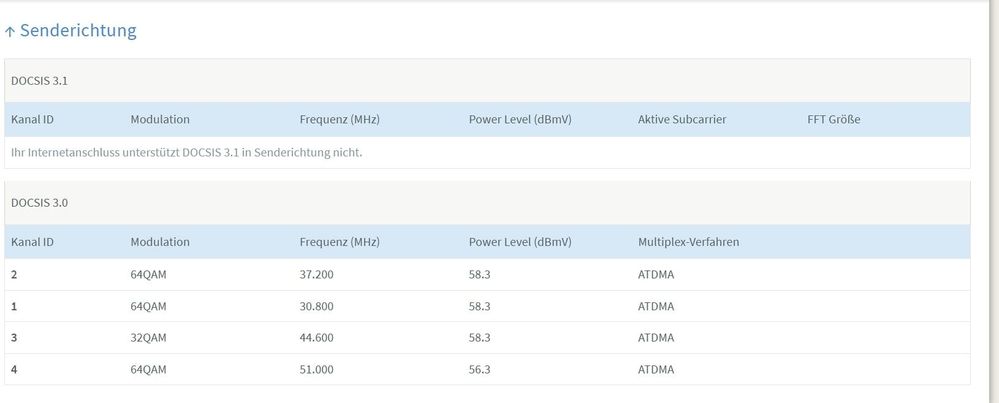Click Frequenz (MHz) header in DOCSIS 3.0 table
This screenshot has width=999, height=403.
pyautogui.click(x=339, y=242)
